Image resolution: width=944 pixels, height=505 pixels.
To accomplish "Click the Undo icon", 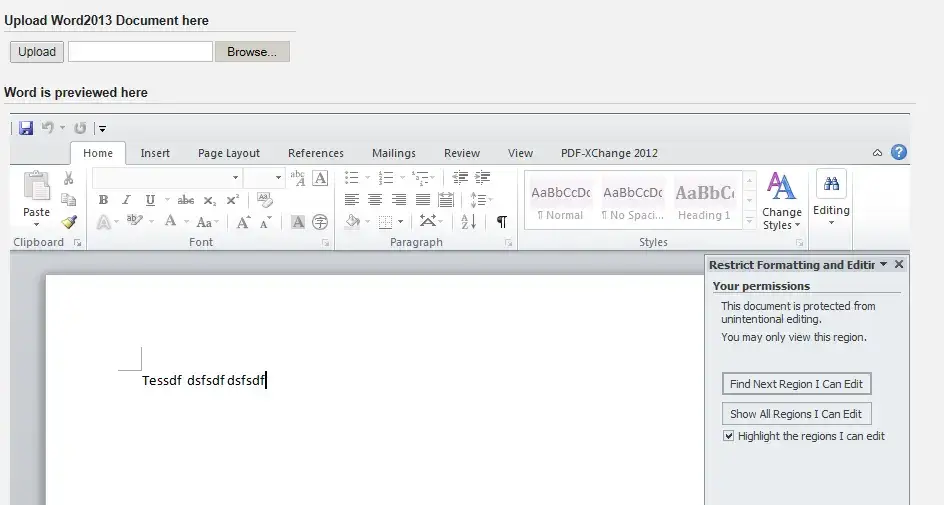I will click(x=47, y=128).
